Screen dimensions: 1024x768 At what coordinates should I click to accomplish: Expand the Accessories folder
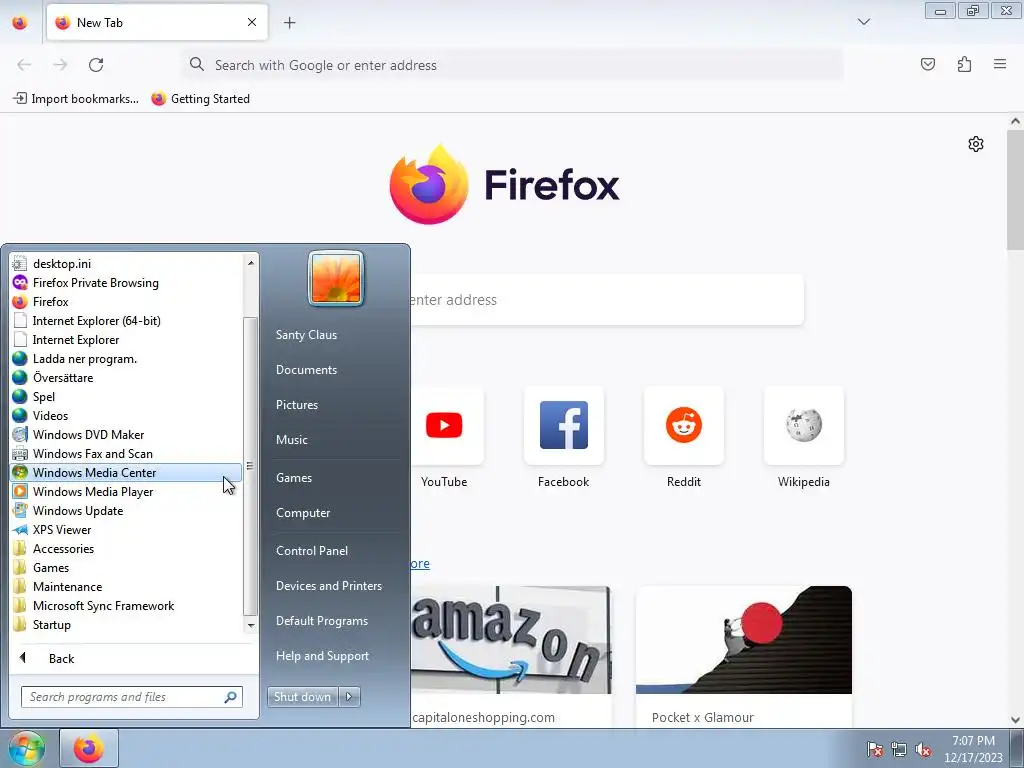point(125,549)
